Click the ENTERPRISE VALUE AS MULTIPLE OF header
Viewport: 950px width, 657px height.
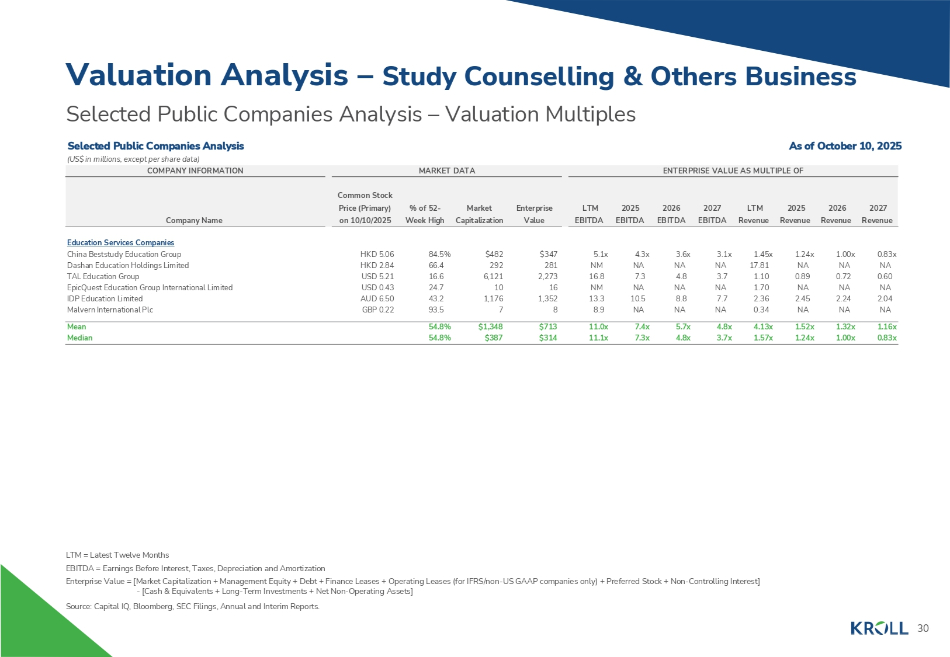click(x=732, y=172)
